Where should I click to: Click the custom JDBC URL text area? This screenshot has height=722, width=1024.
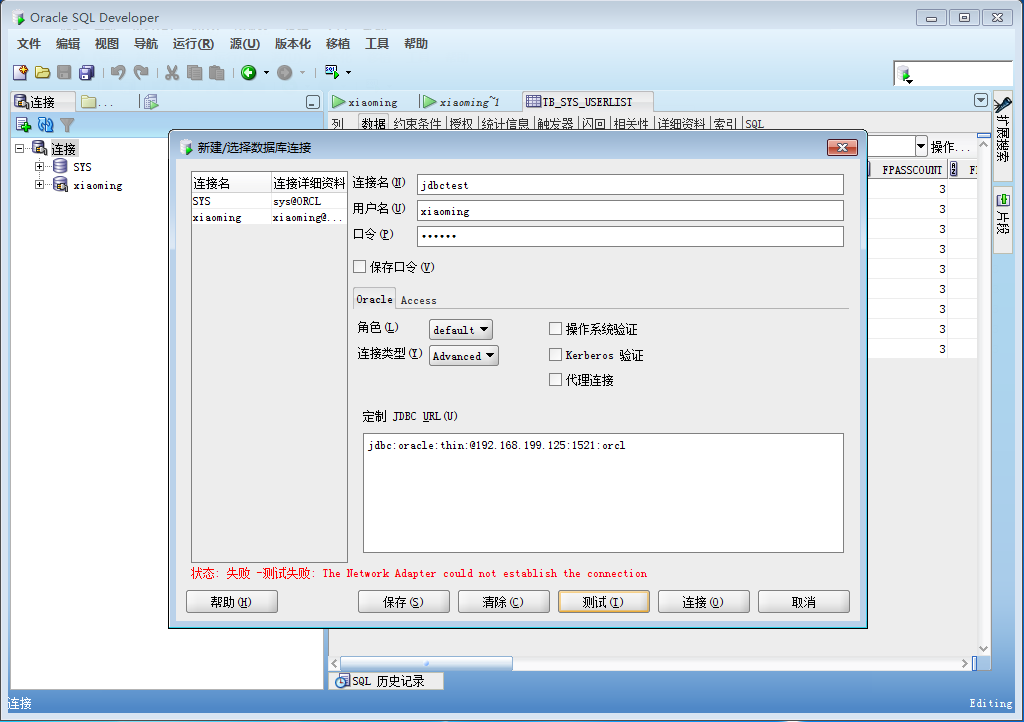pos(603,493)
